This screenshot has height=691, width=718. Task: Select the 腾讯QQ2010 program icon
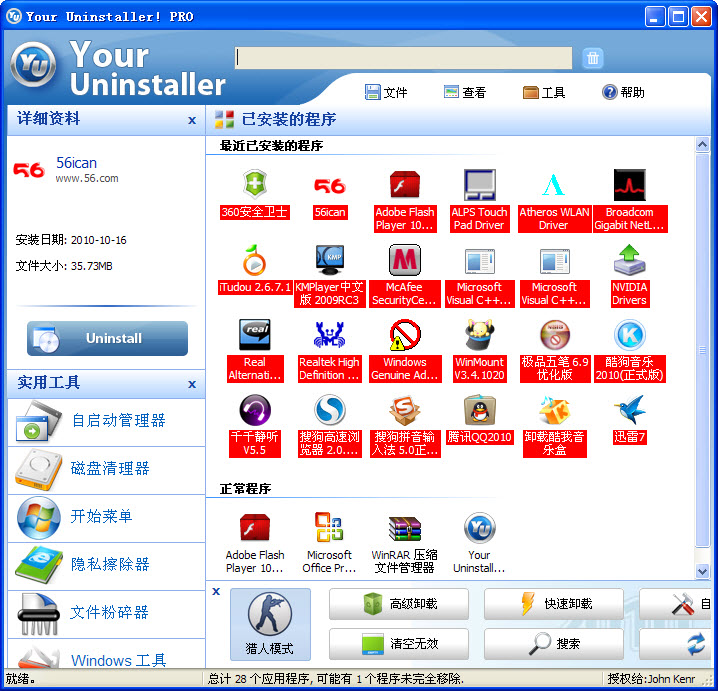pos(479,411)
